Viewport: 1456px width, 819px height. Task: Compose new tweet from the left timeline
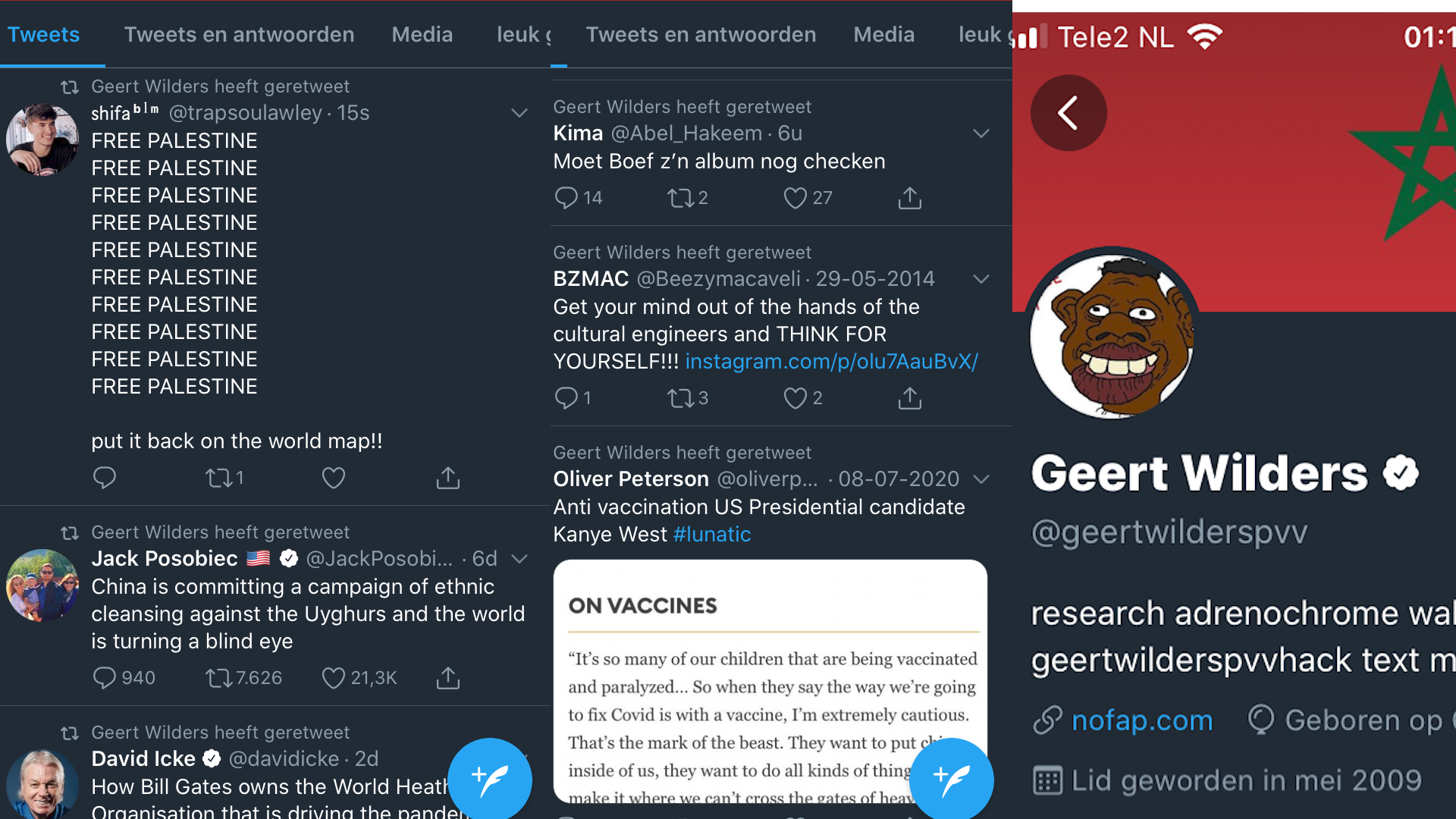(x=490, y=779)
